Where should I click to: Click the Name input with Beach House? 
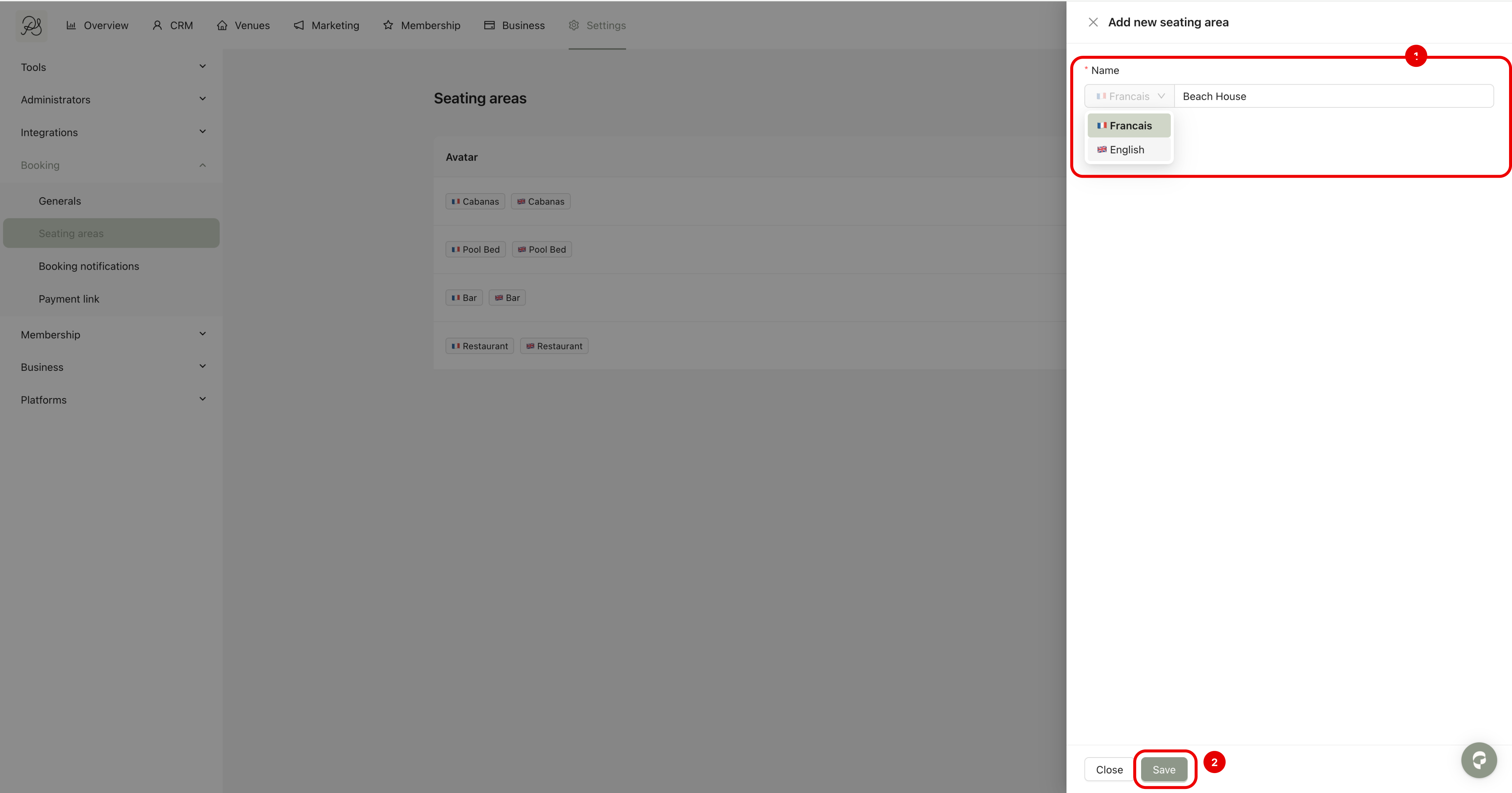point(1333,96)
